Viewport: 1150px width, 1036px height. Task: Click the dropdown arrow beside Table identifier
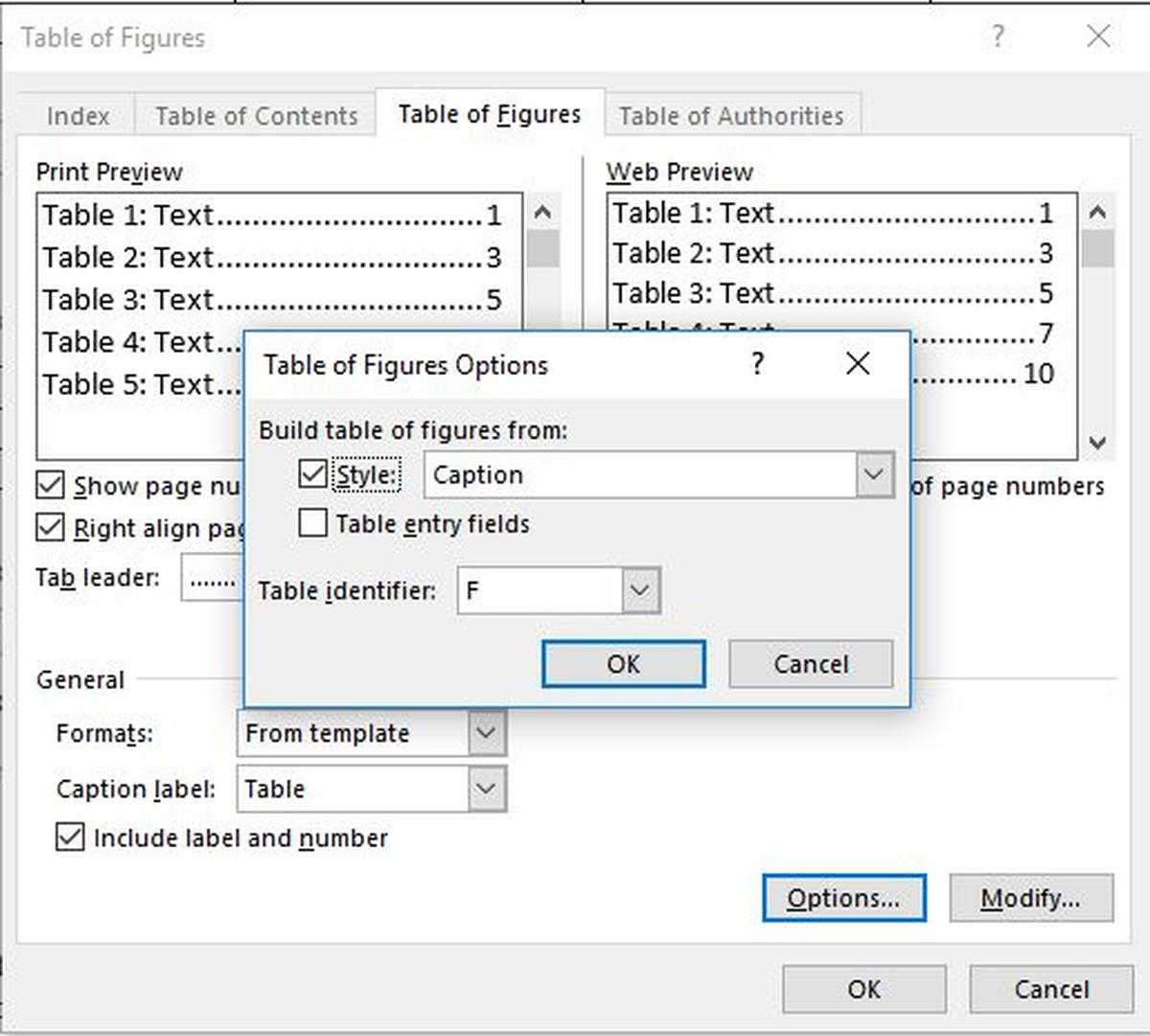(x=640, y=590)
